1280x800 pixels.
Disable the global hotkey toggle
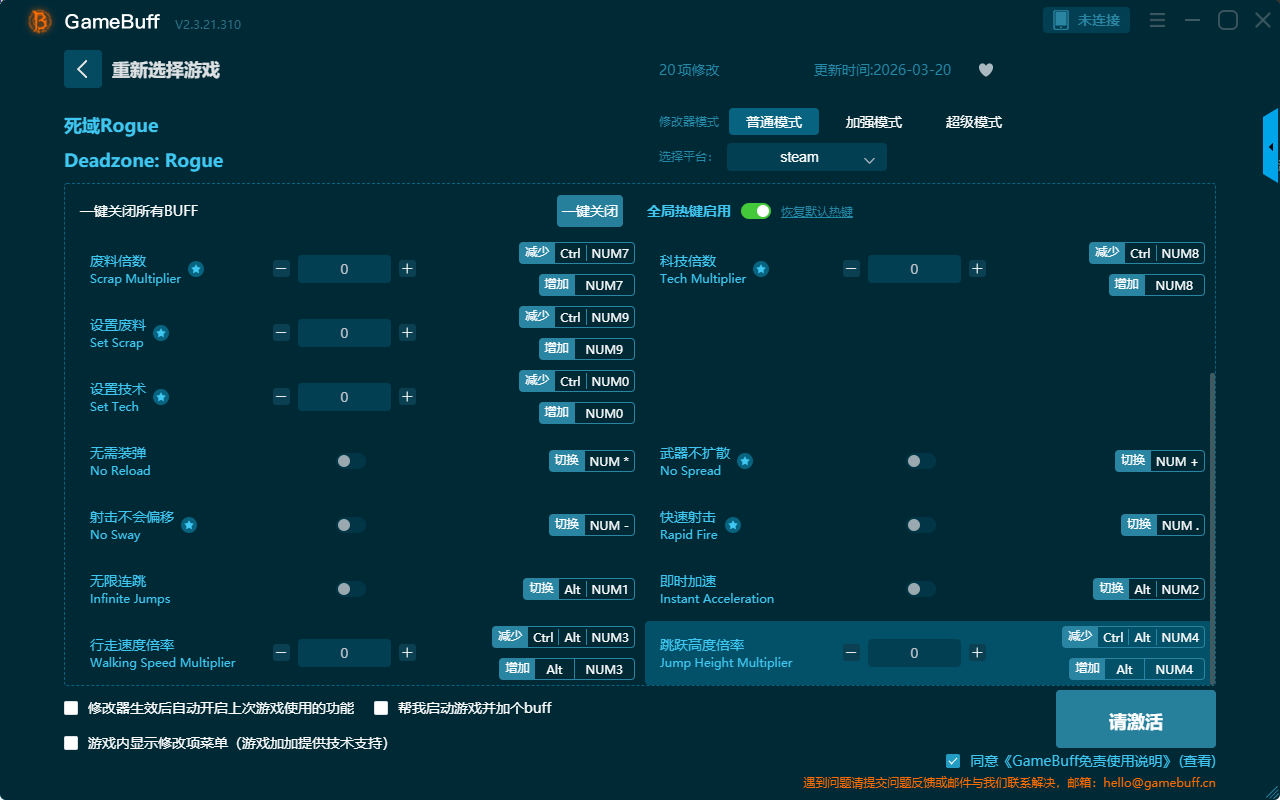[755, 211]
